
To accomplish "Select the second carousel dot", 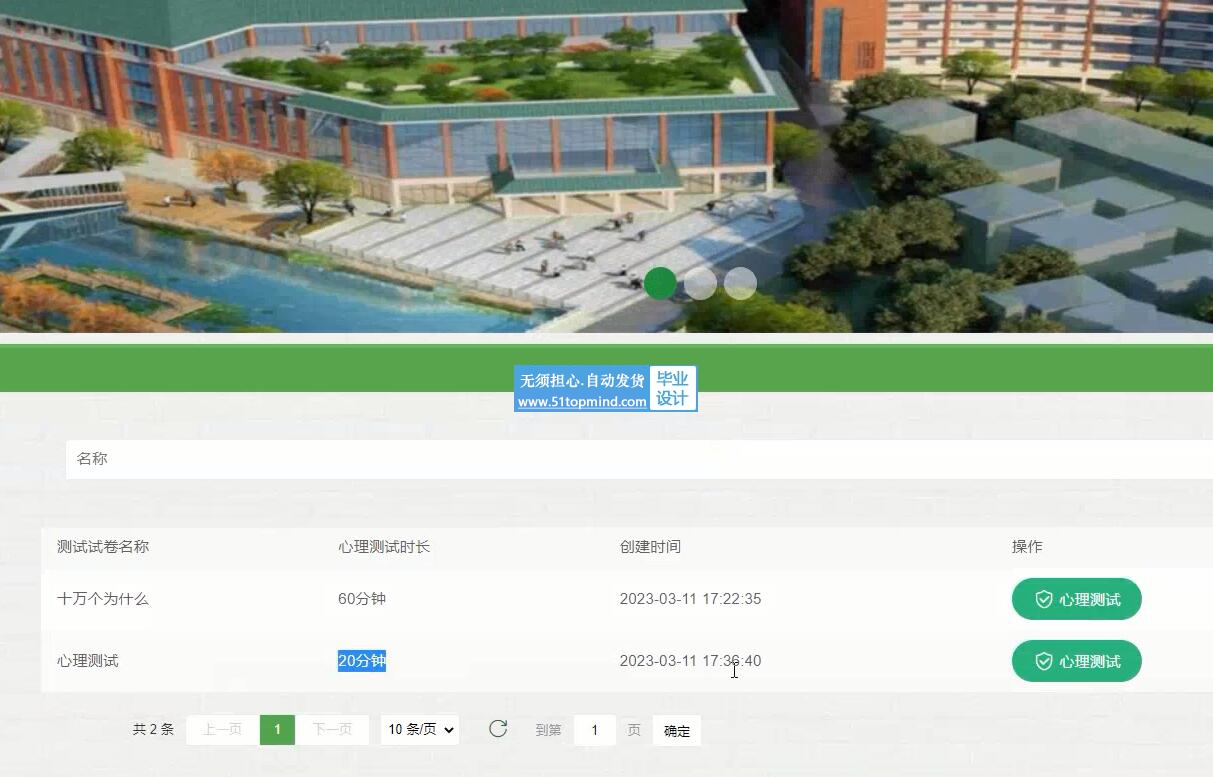I will coord(700,283).
